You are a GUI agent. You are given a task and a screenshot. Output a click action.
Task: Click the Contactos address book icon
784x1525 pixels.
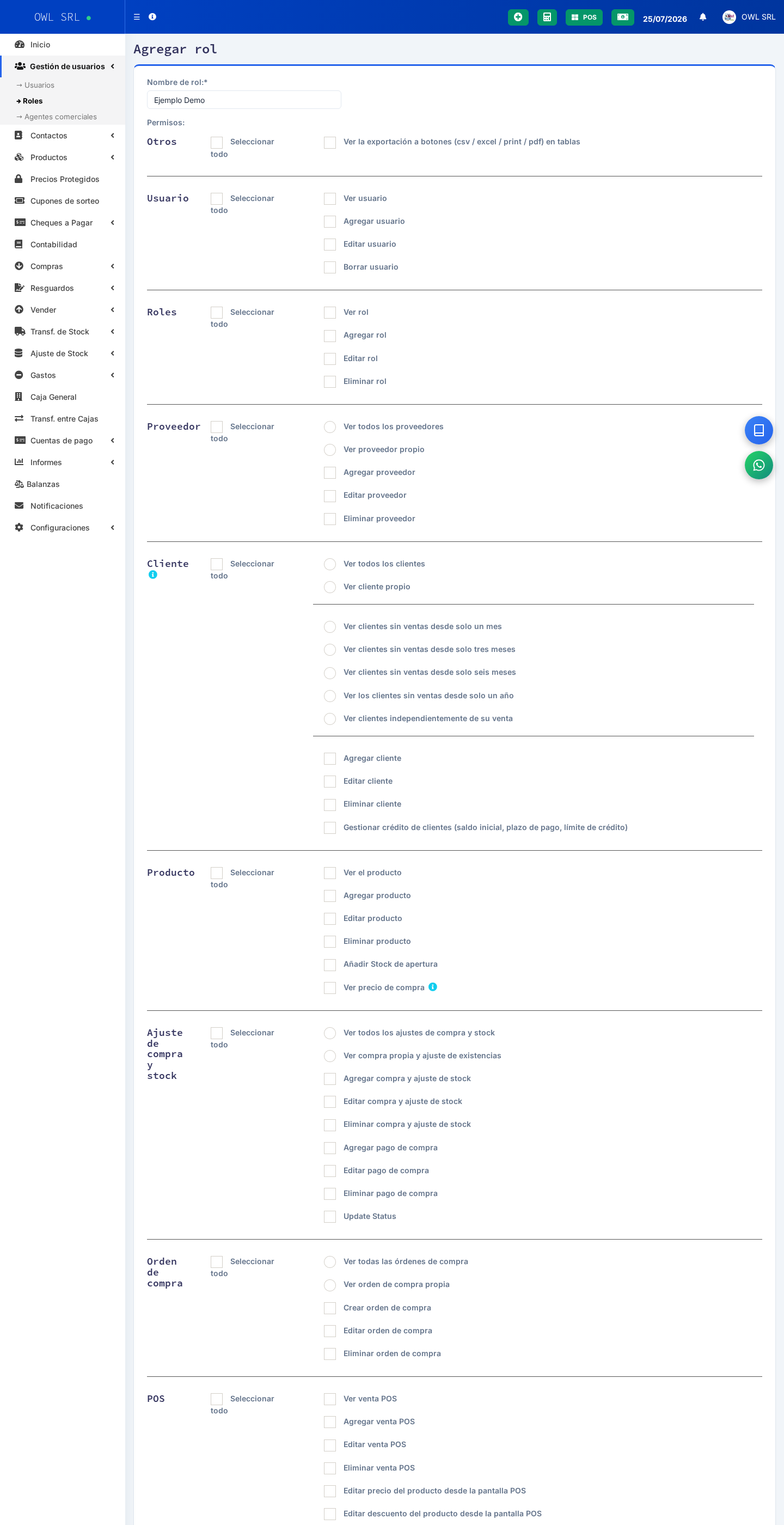[x=19, y=135]
